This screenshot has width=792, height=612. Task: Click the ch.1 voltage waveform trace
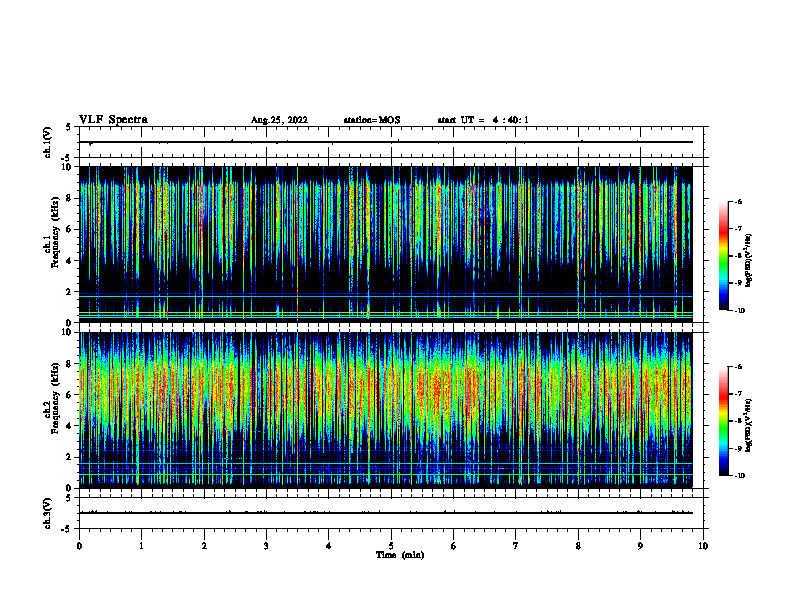click(385, 142)
